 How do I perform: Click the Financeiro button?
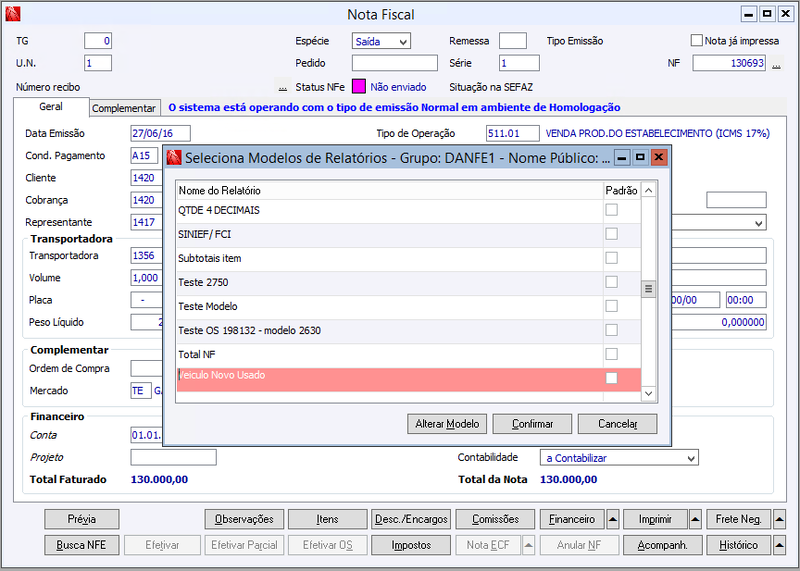(x=572, y=519)
